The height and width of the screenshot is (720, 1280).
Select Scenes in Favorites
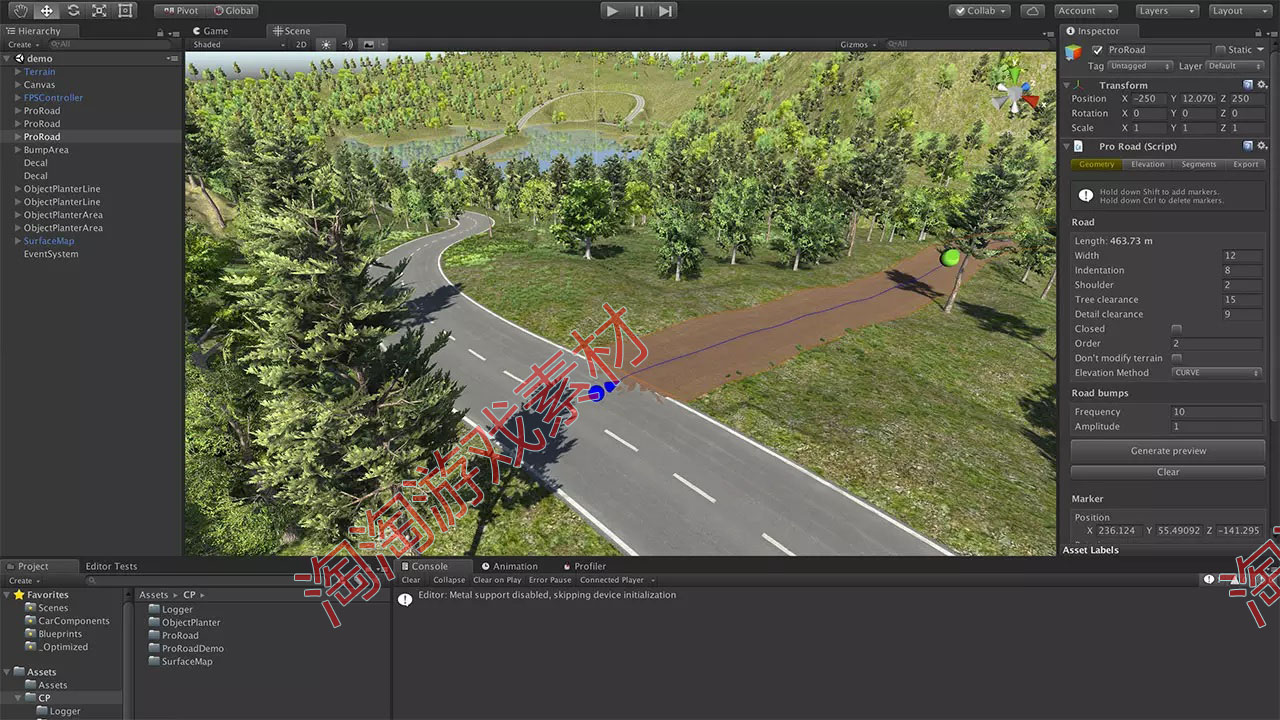tap(53, 608)
